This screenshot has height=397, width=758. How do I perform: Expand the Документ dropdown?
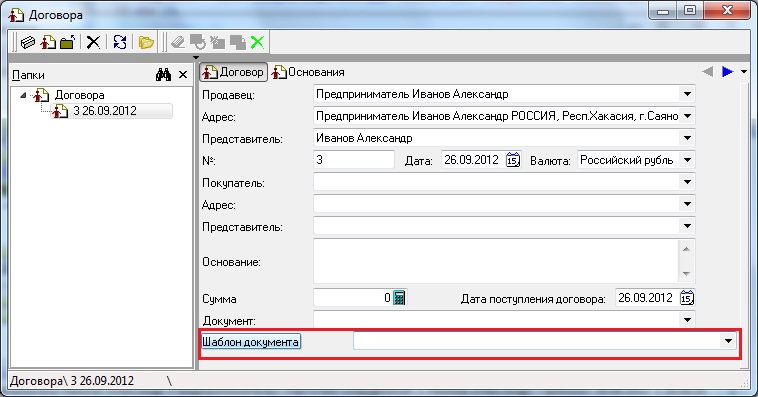click(x=687, y=319)
